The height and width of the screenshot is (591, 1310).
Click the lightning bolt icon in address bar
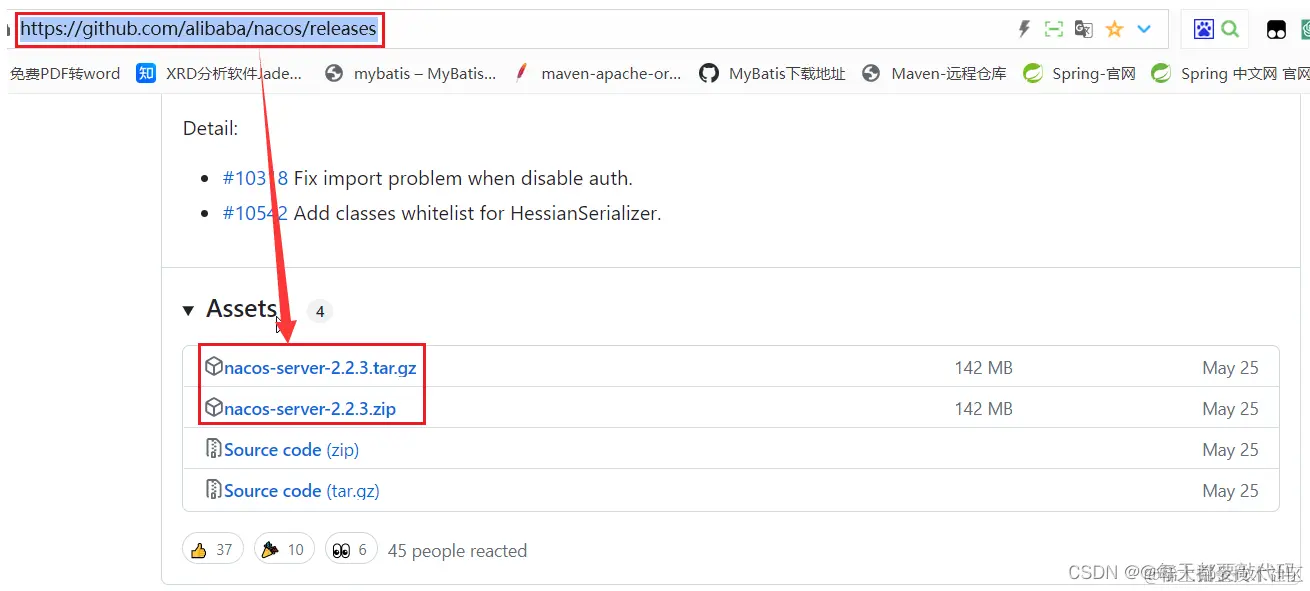pos(1024,29)
